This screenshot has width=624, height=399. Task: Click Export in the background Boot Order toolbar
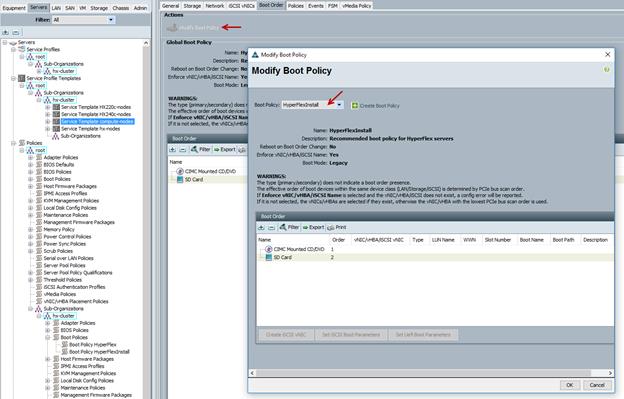224,149
